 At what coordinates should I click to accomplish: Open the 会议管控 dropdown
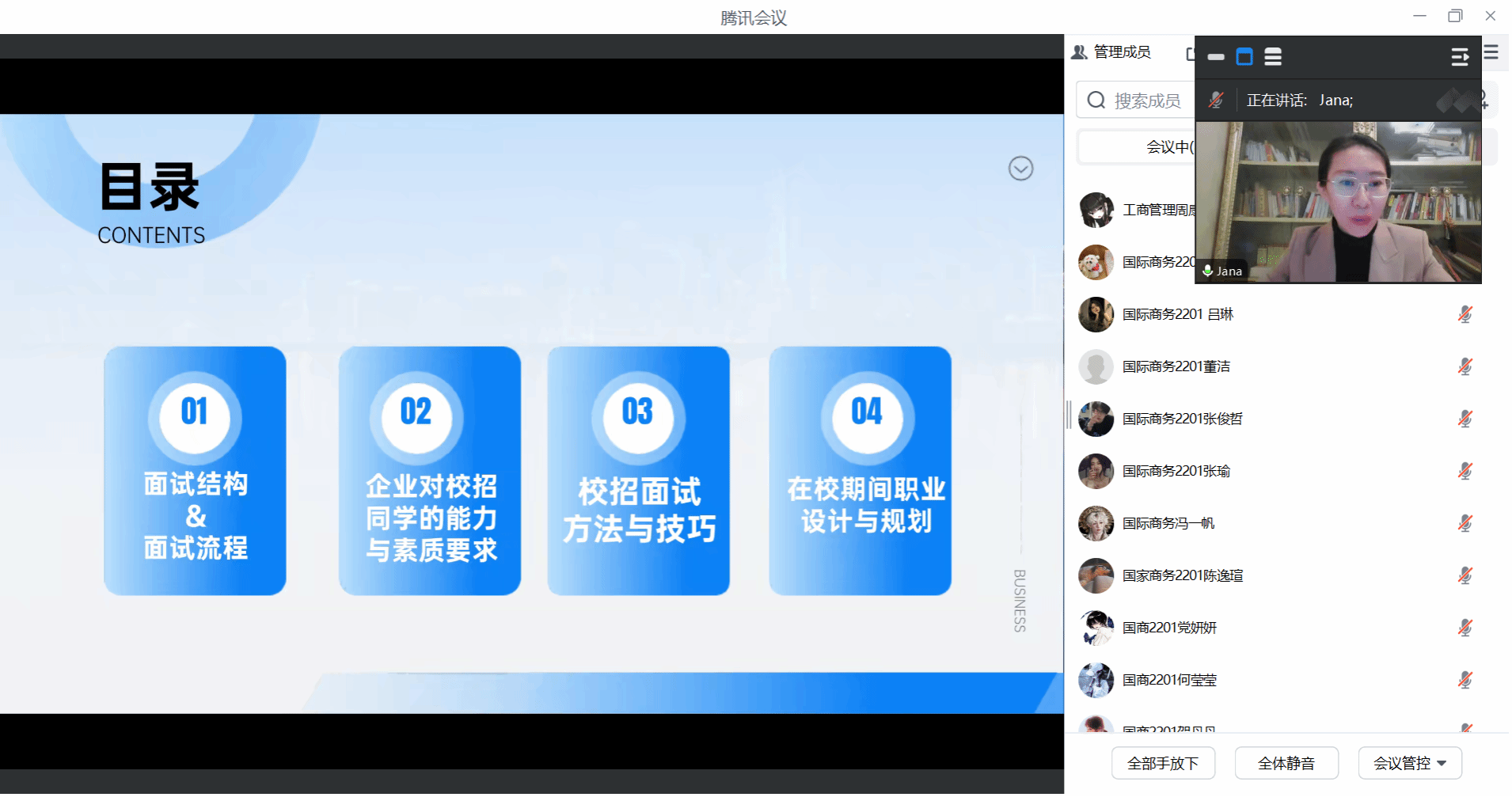tap(1409, 763)
